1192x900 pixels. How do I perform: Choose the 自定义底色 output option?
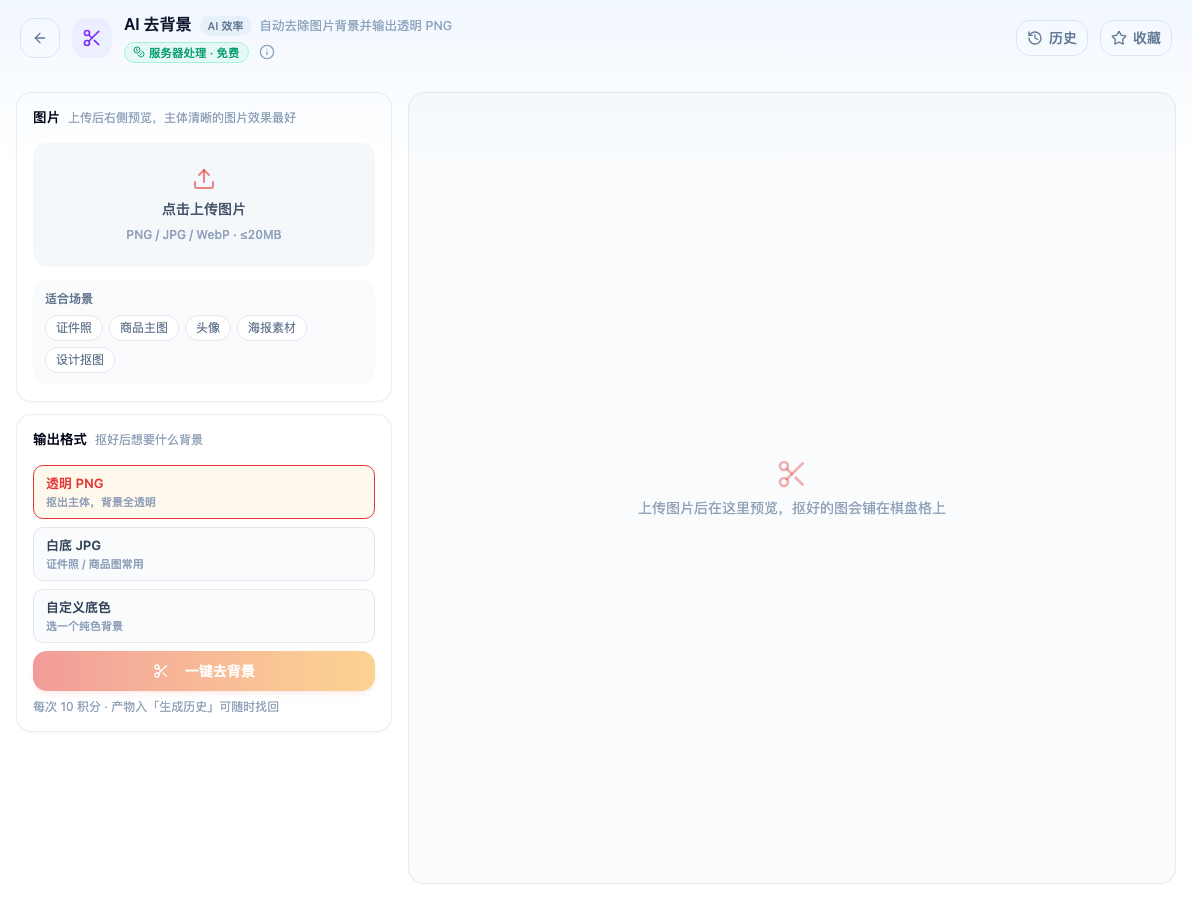click(x=204, y=616)
